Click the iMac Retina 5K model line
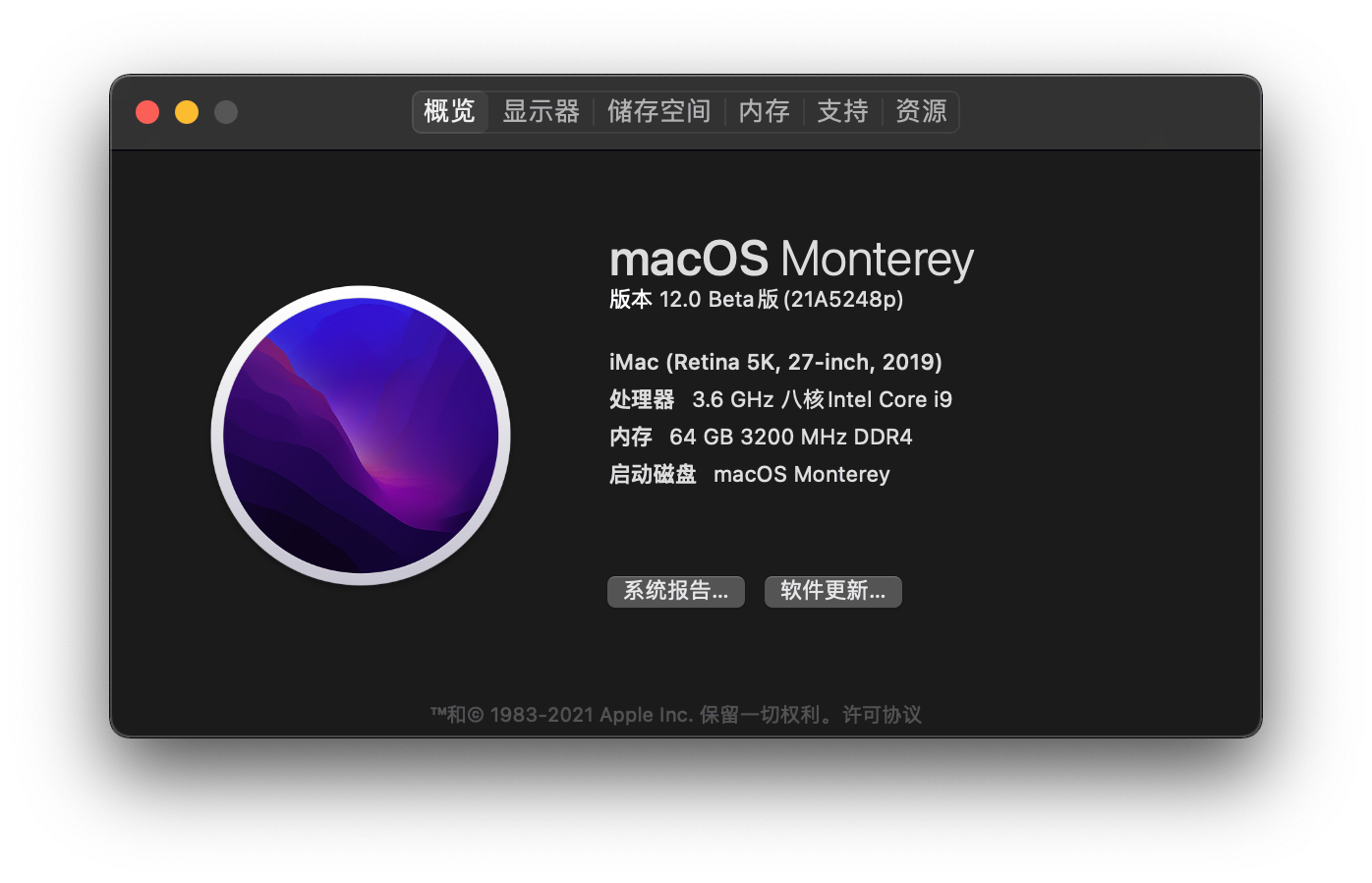The image size is (1372, 883). 775,362
